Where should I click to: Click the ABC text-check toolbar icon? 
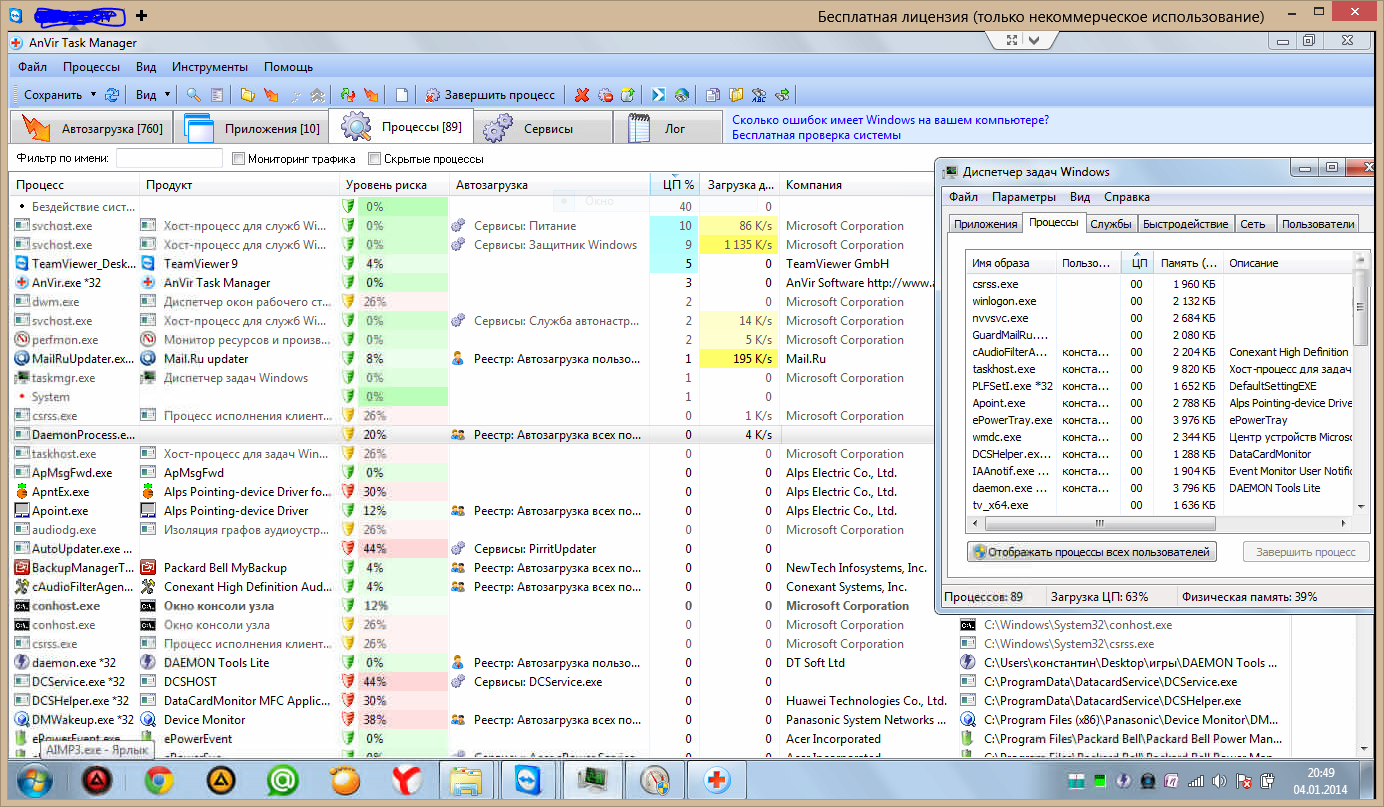click(x=759, y=95)
